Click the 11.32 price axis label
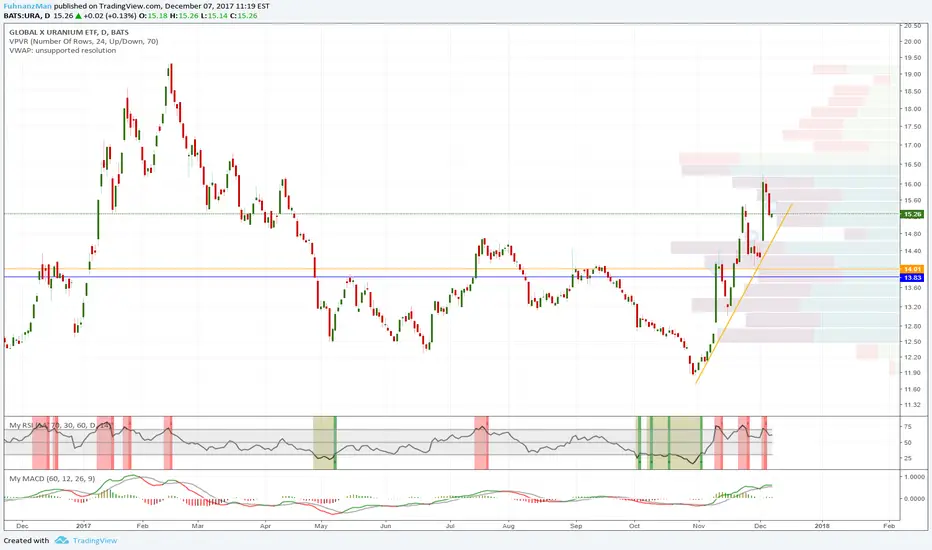932x550 pixels. click(912, 405)
